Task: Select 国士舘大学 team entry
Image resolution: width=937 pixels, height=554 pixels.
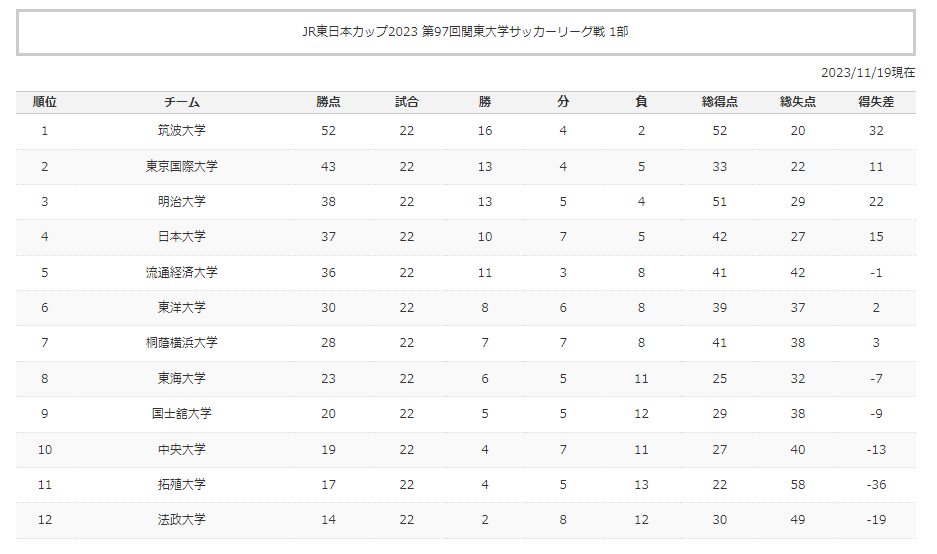Action: click(x=182, y=414)
